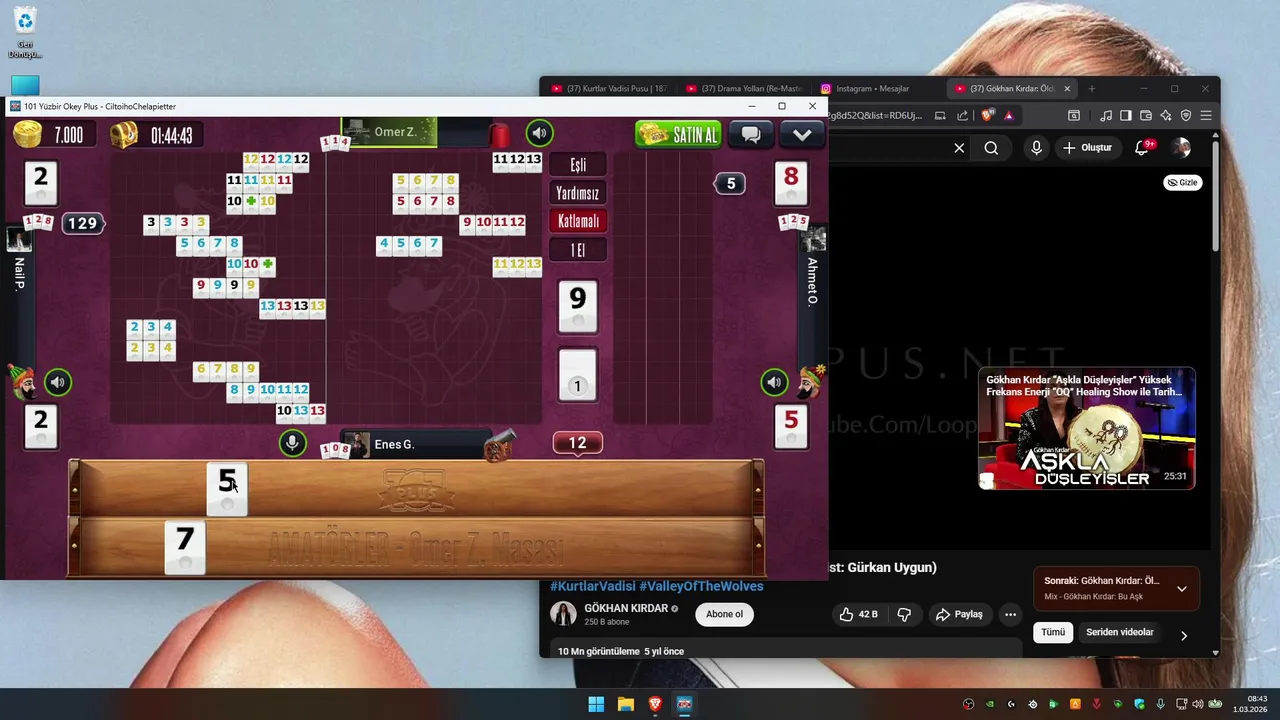The height and width of the screenshot is (720, 1280).
Task: Show more filter chips with arrow
Action: [x=1184, y=635]
